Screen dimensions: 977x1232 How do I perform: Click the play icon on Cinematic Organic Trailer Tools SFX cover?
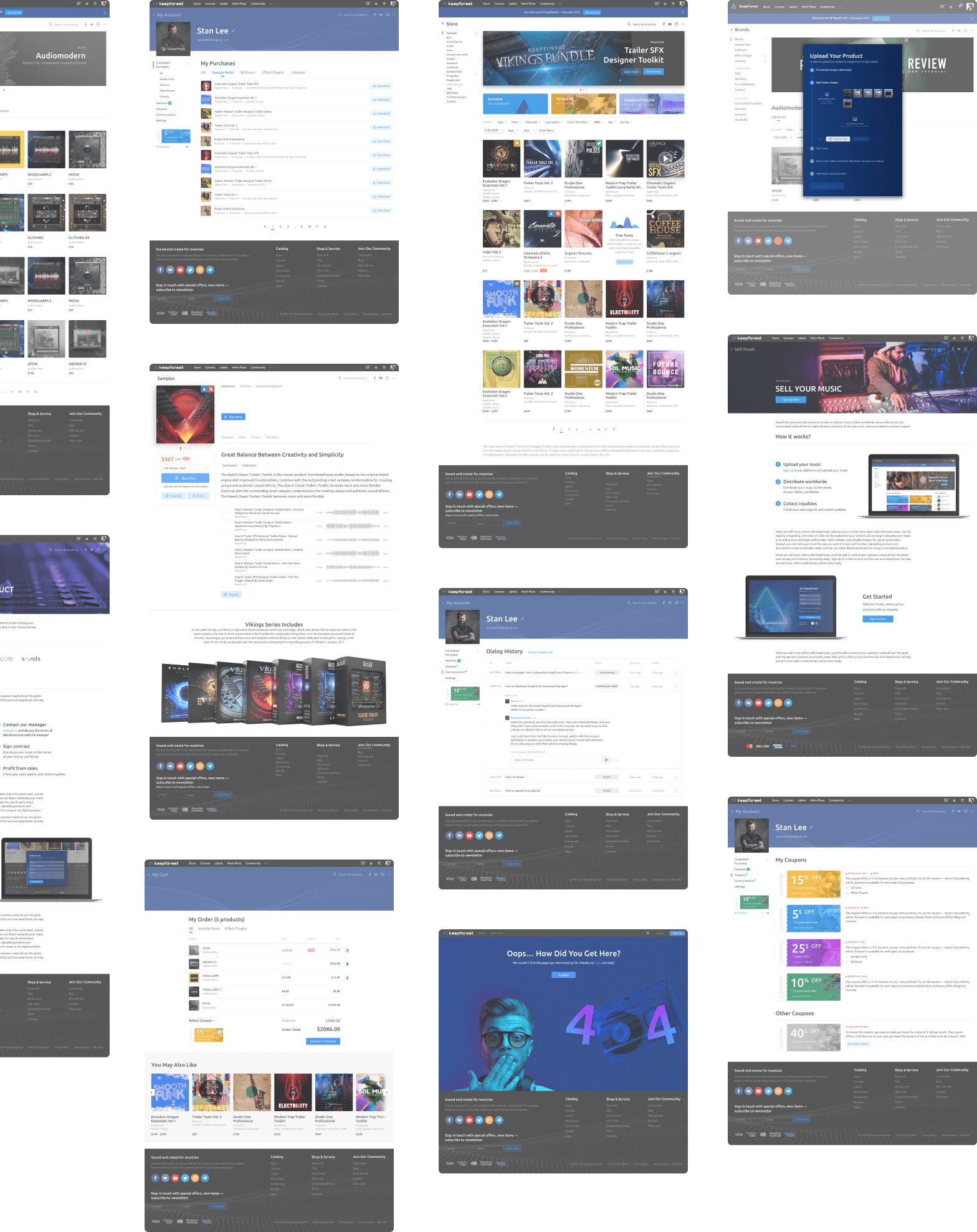point(665,158)
